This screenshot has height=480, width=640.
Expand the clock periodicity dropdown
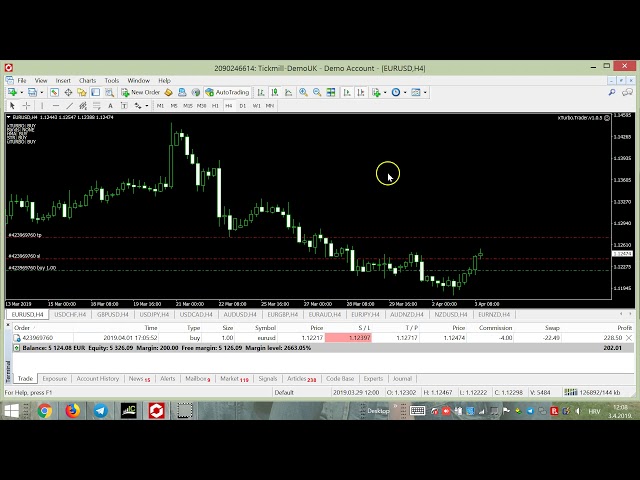pyautogui.click(x=404, y=92)
